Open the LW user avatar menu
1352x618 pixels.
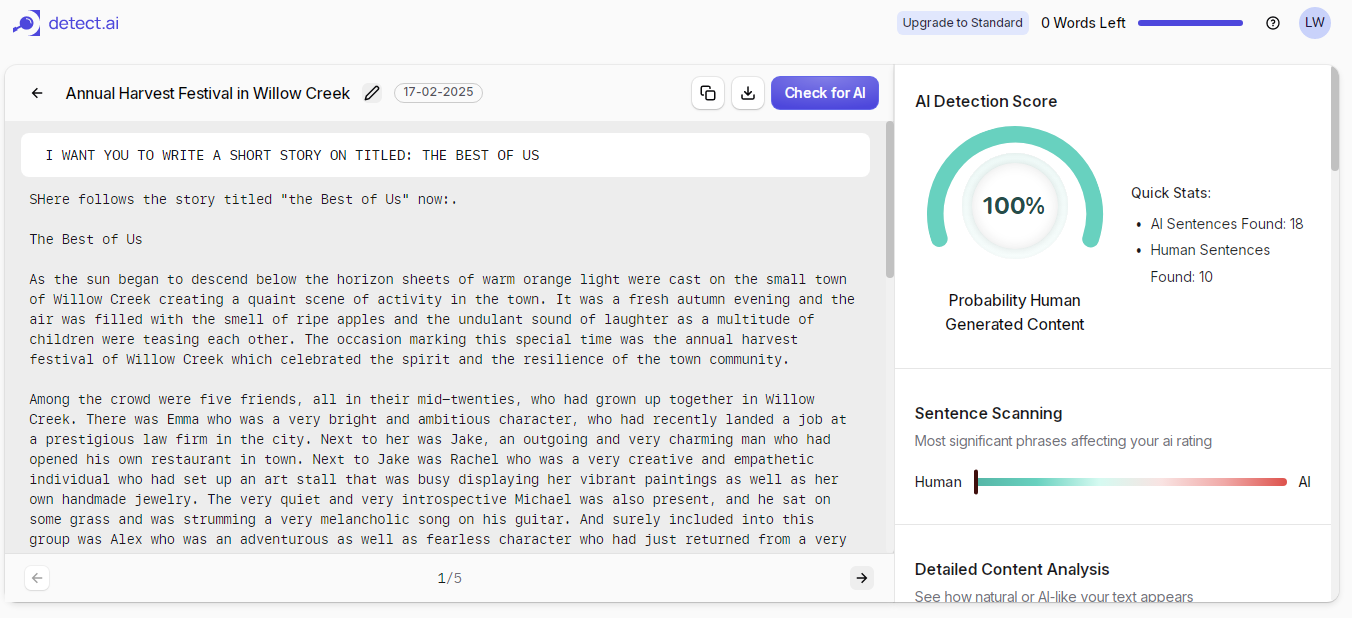pyautogui.click(x=1315, y=23)
